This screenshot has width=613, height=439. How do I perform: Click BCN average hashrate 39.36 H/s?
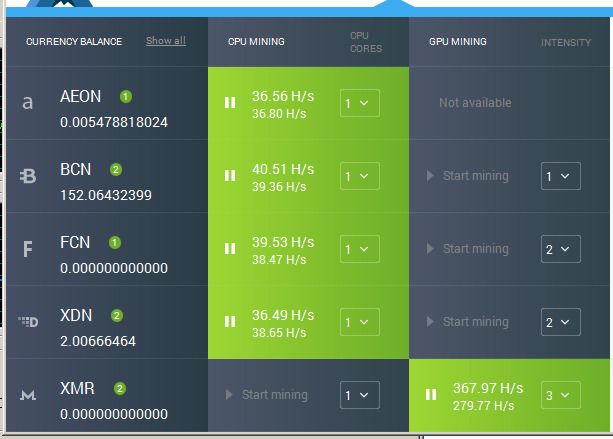[279, 187]
